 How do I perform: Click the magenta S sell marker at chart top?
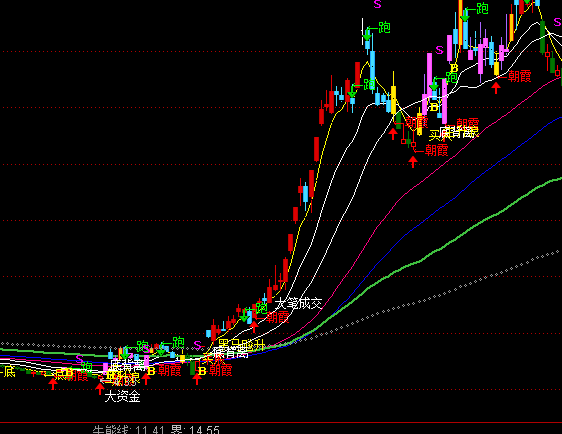click(377, 4)
